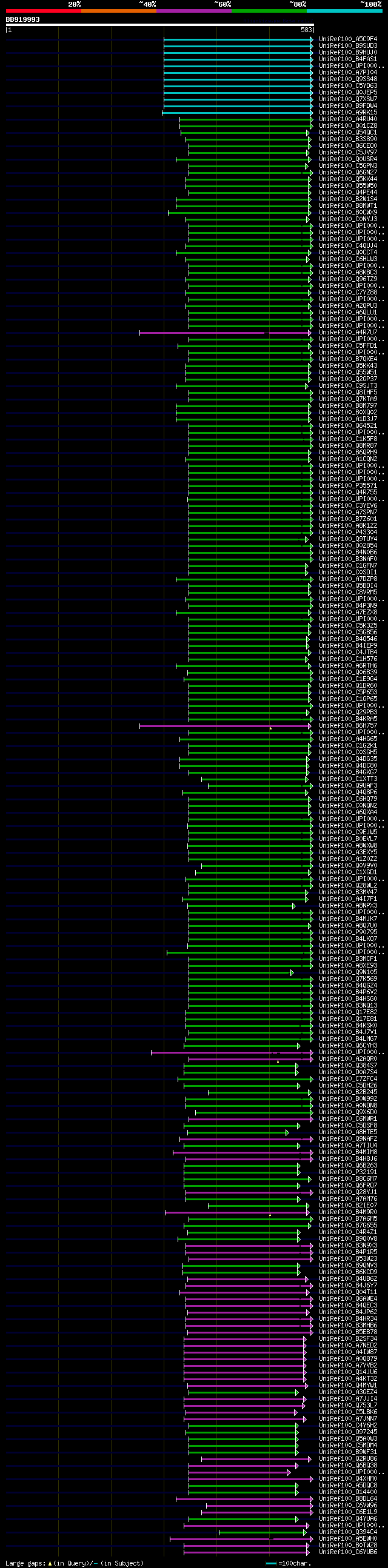Click the label UniRef100_A8NPX3

click(348, 906)
